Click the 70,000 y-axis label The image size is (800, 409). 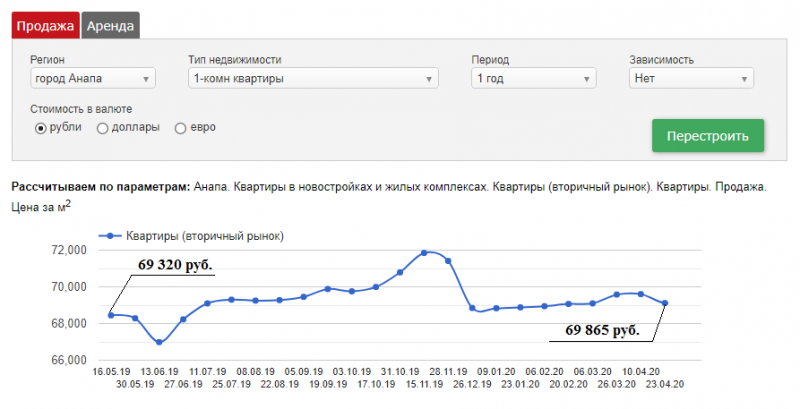tap(69, 287)
